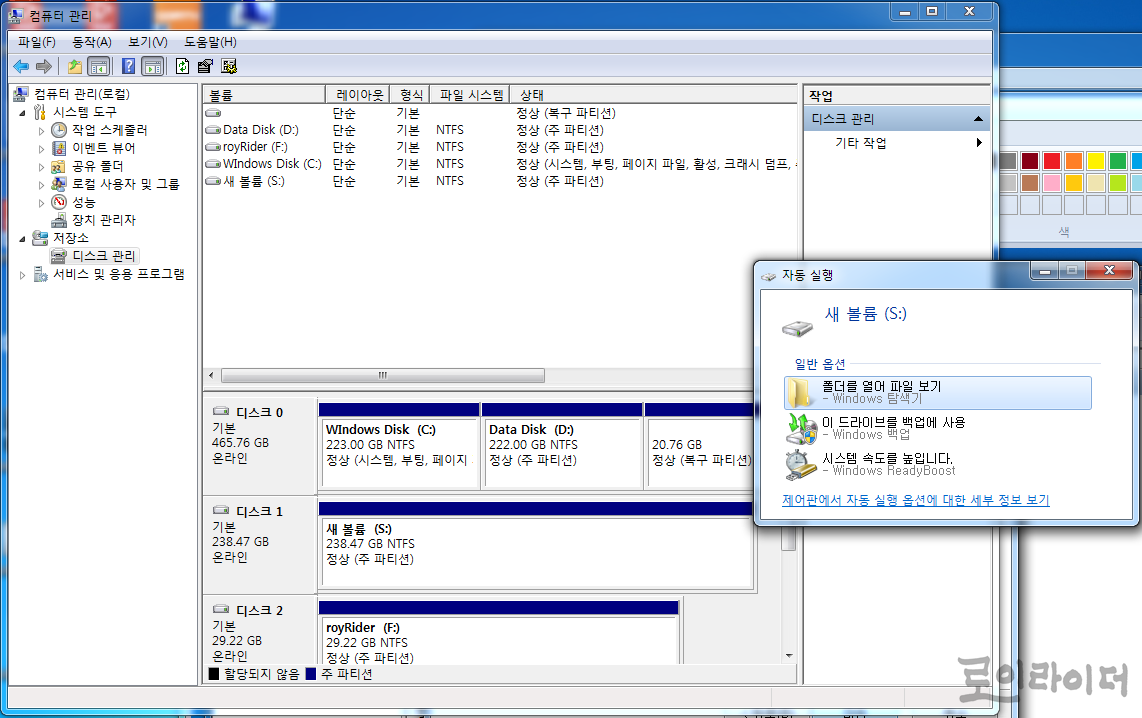Image resolution: width=1142 pixels, height=718 pixels.
Task: Expand the 작업 스케줄러 node arrow
Action: point(41,131)
